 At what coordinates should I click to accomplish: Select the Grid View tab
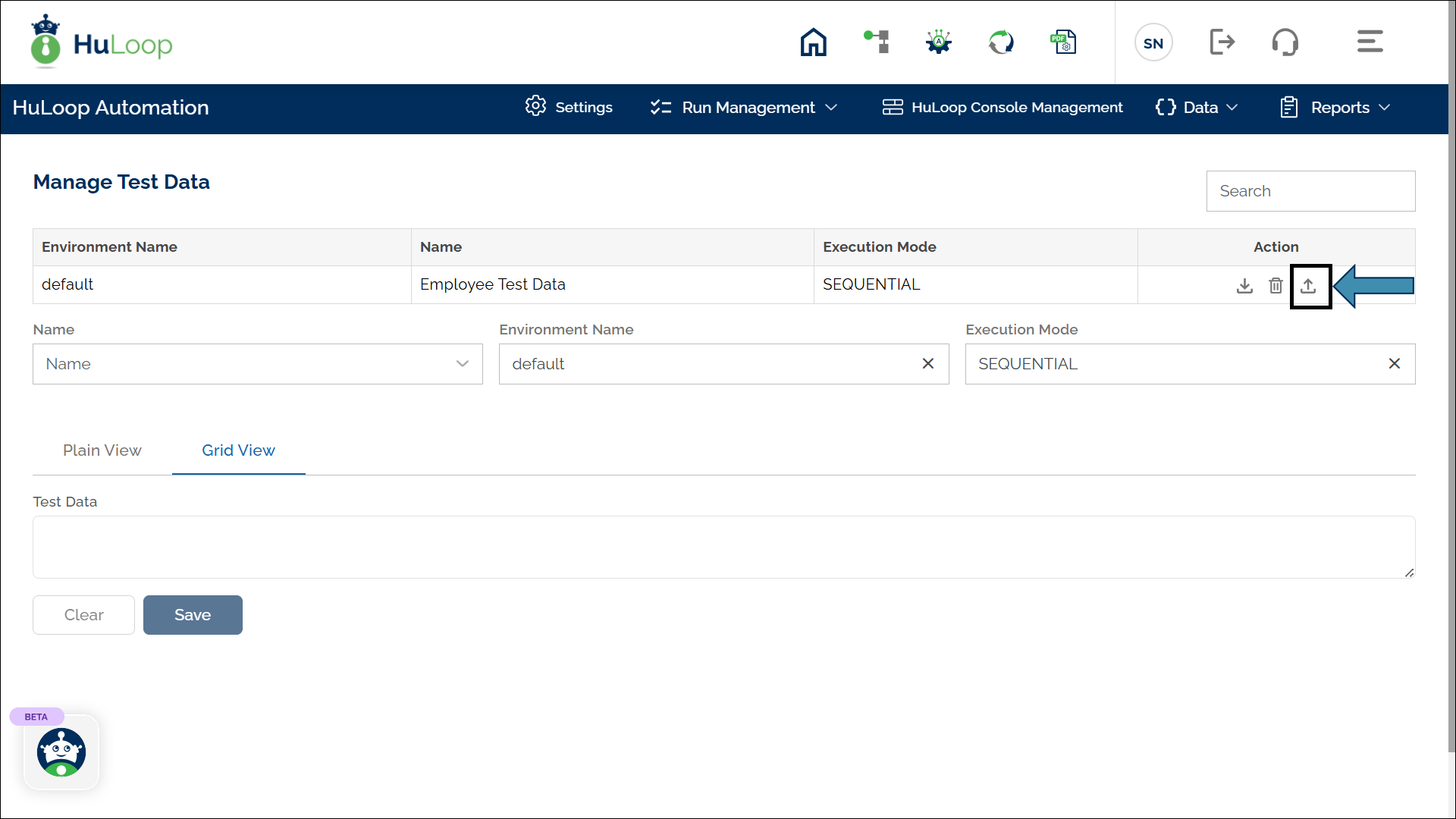pyautogui.click(x=238, y=450)
